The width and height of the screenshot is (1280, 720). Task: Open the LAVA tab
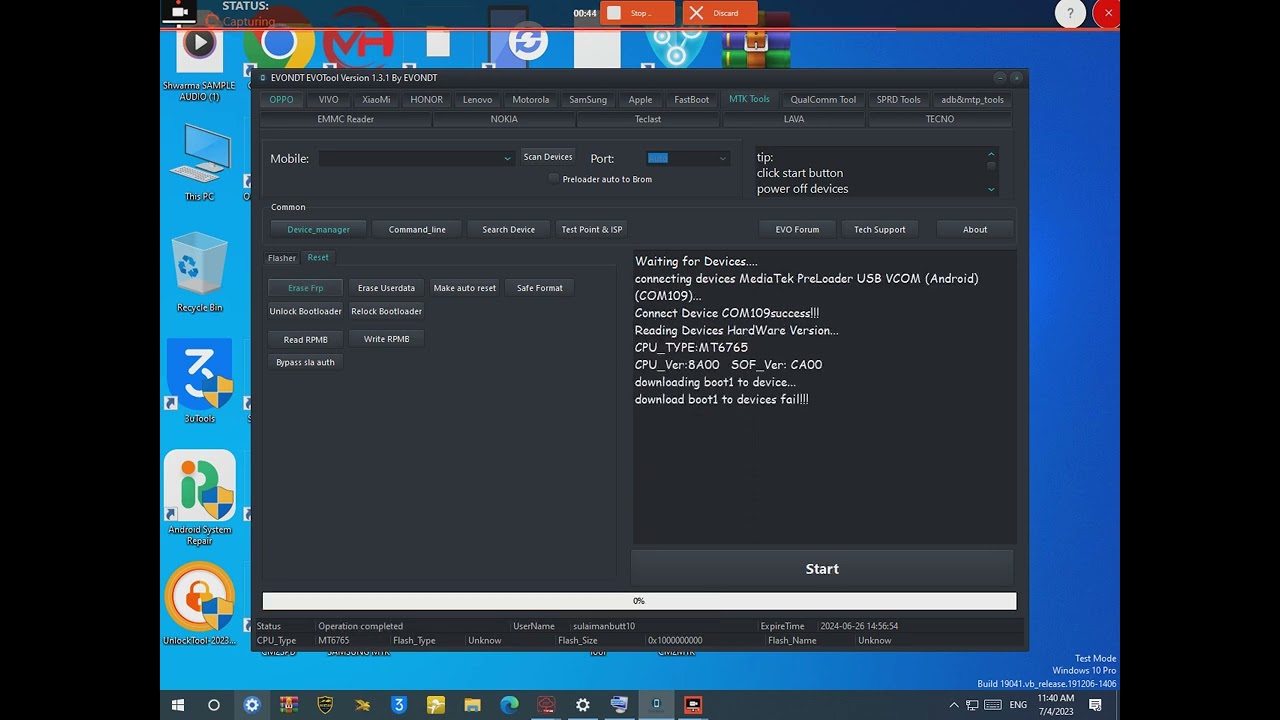tap(794, 119)
